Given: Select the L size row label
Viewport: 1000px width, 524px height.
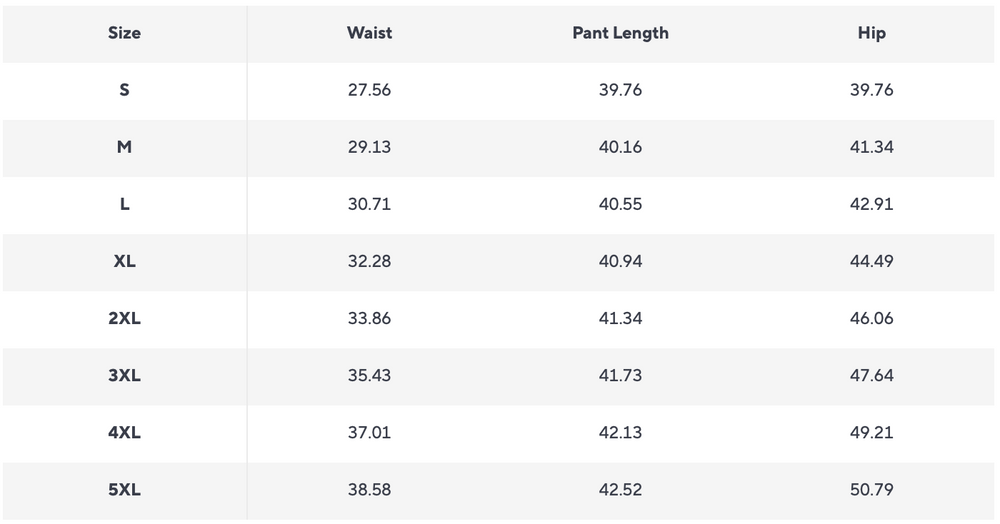Looking at the screenshot, I should [124, 204].
